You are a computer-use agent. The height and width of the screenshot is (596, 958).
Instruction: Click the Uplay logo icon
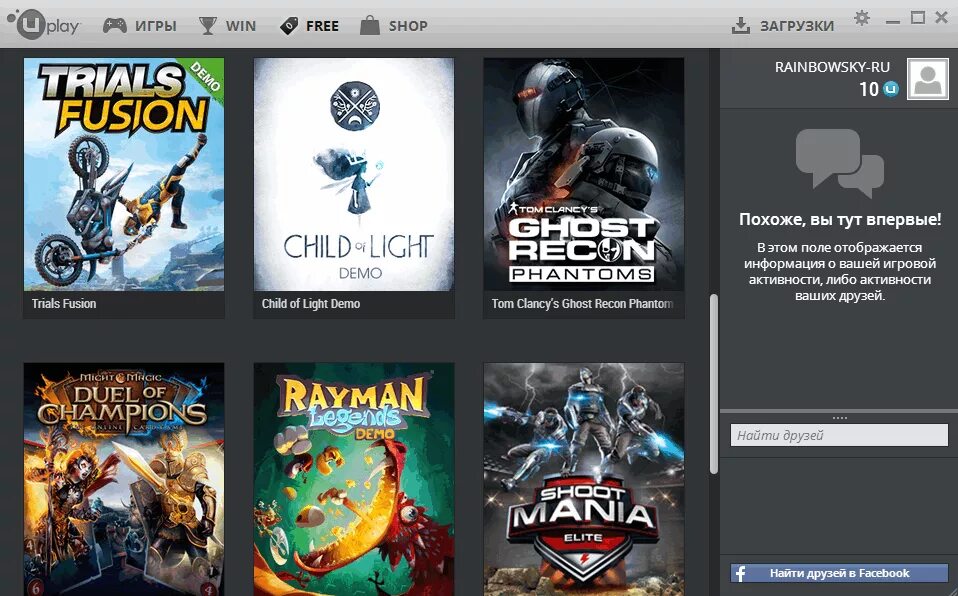tap(43, 24)
